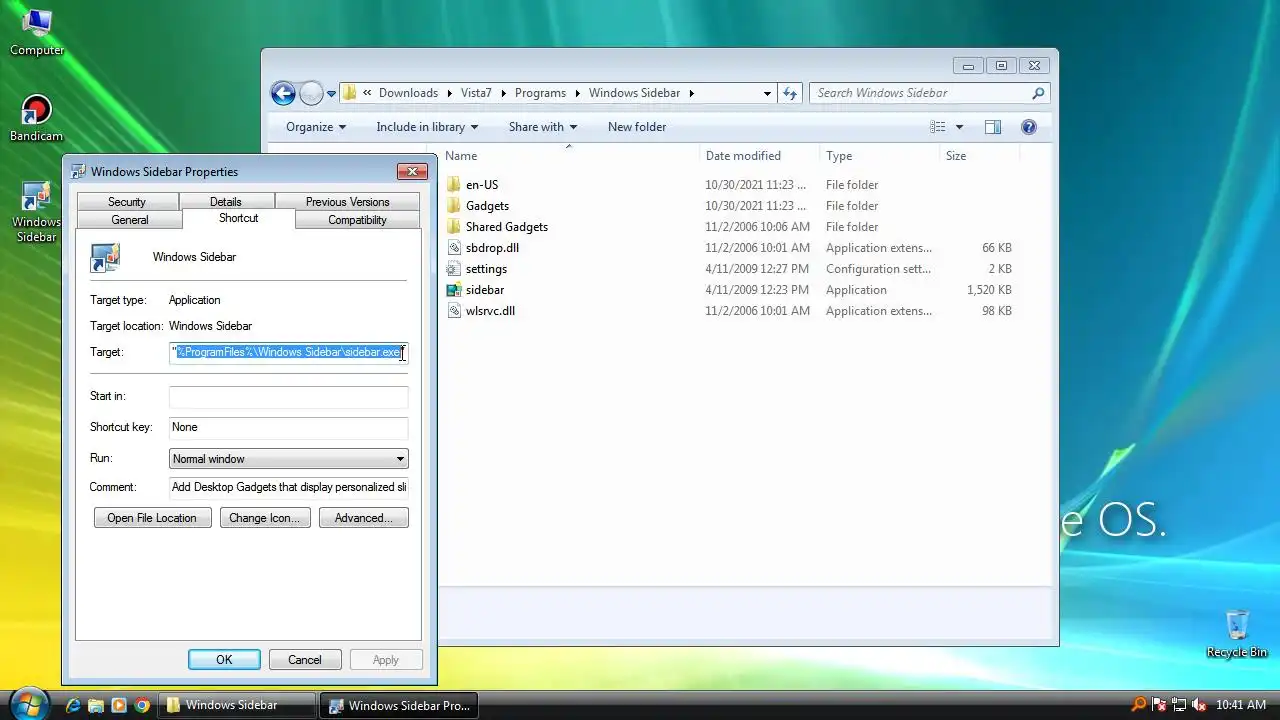1280x720 pixels.
Task: Select the Gadgets folder icon
Action: tap(454, 206)
